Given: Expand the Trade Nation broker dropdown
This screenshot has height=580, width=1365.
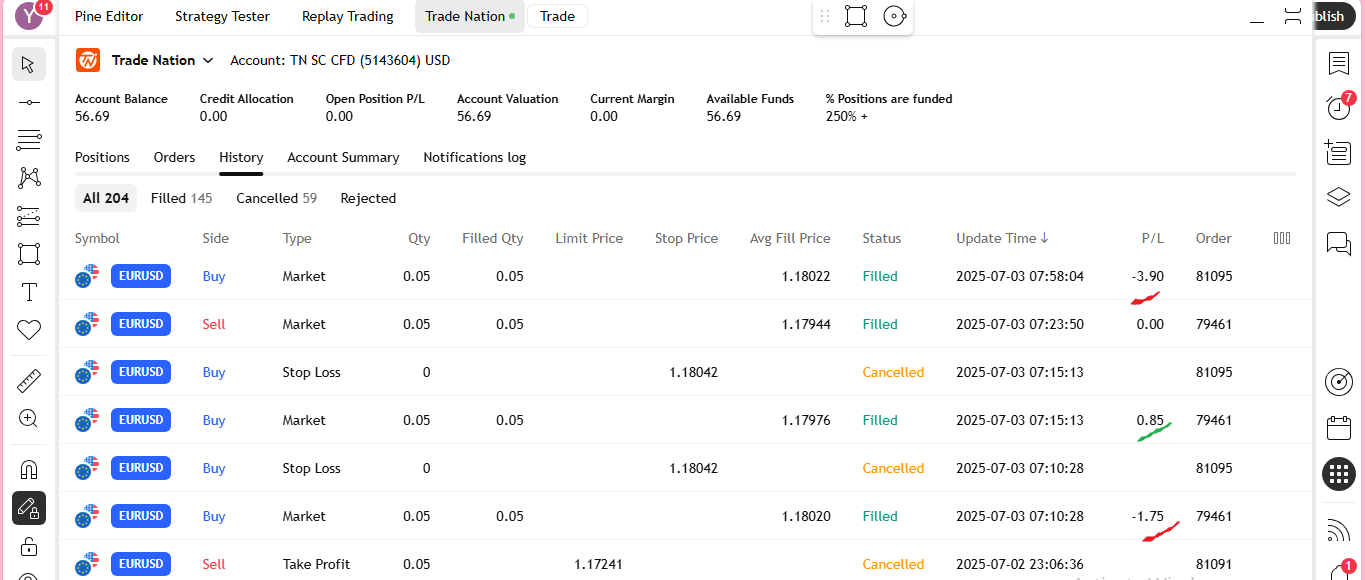Looking at the screenshot, I should tap(208, 61).
